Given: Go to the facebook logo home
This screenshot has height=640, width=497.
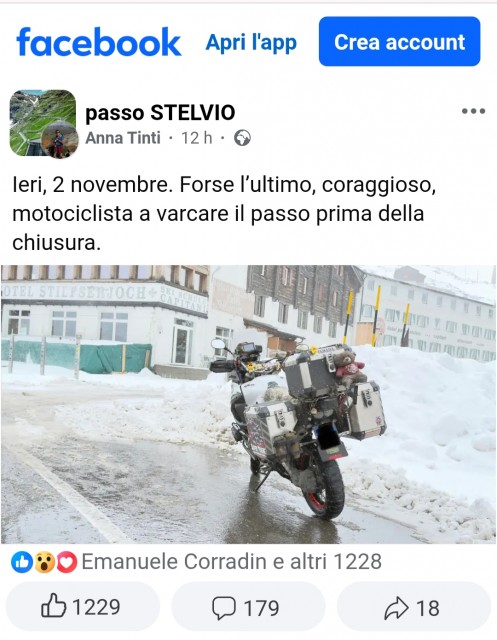Looking at the screenshot, I should point(98,42).
